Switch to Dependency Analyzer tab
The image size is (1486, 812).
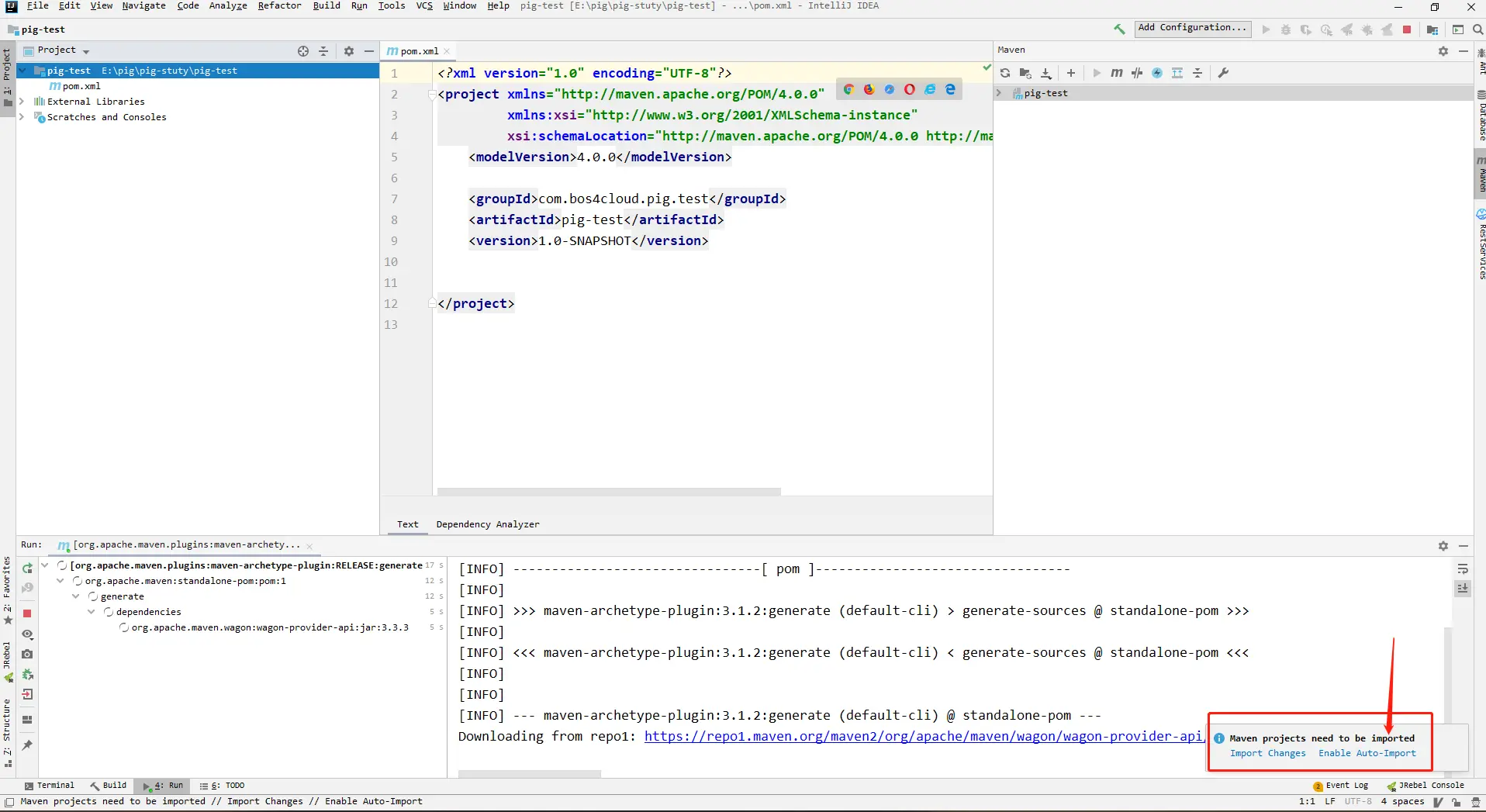pos(487,524)
